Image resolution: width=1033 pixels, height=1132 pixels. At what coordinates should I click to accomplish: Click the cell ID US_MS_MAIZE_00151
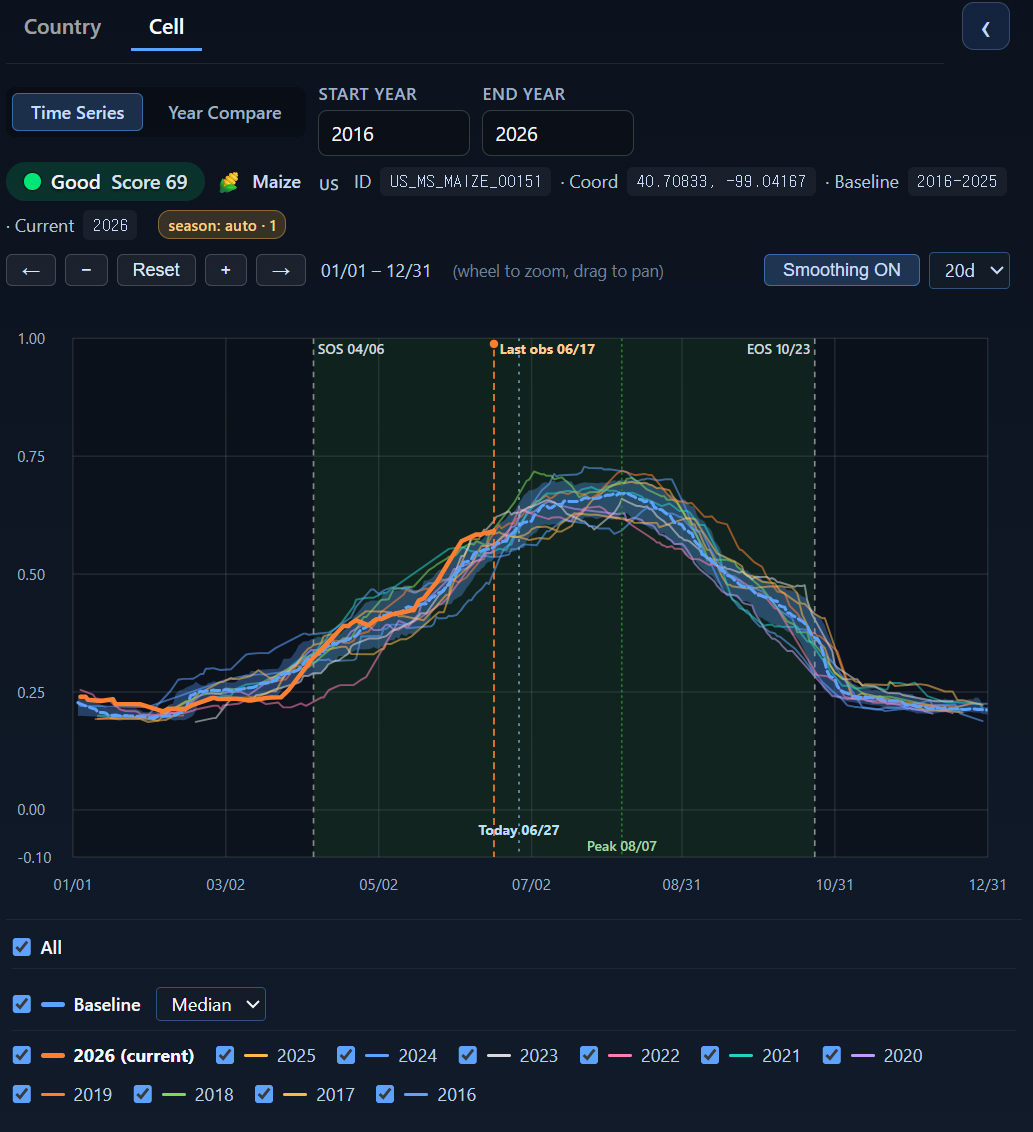[466, 181]
